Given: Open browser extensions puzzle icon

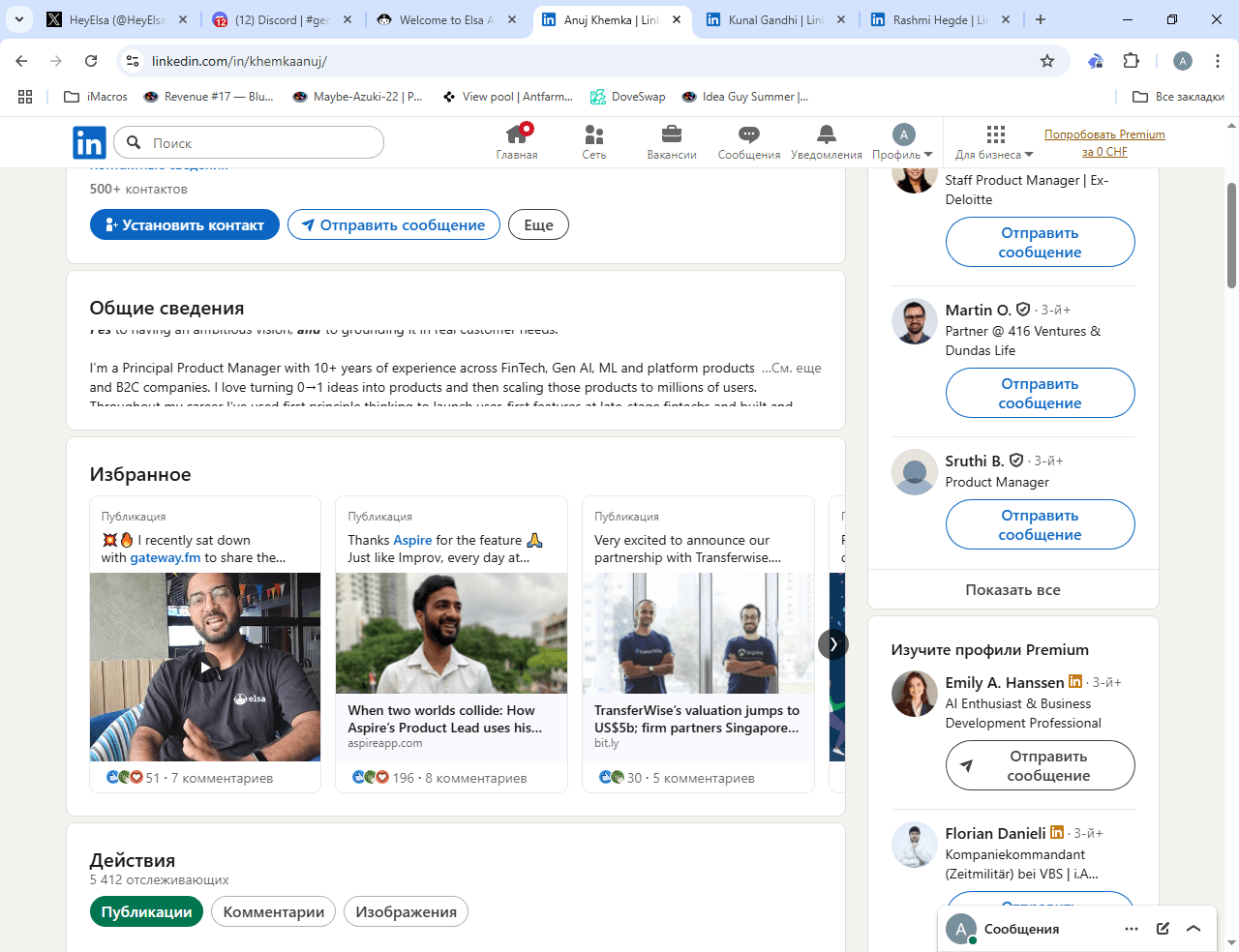Looking at the screenshot, I should pyautogui.click(x=1131, y=61).
